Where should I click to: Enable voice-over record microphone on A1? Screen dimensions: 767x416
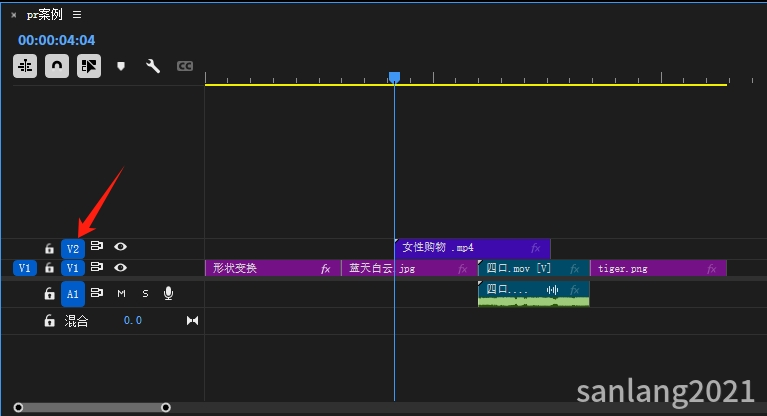pos(168,293)
